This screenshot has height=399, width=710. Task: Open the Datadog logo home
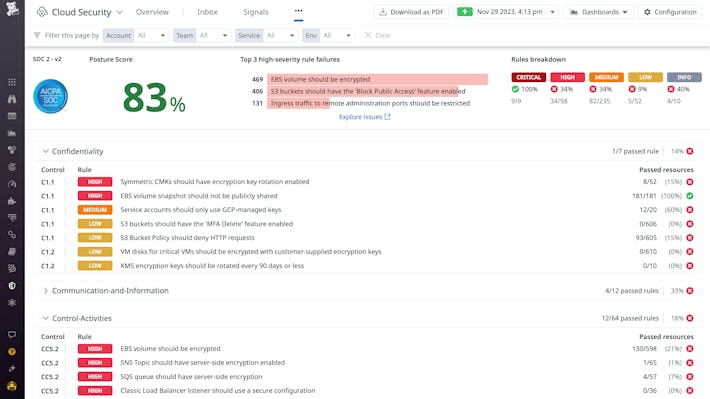(x=12, y=8)
